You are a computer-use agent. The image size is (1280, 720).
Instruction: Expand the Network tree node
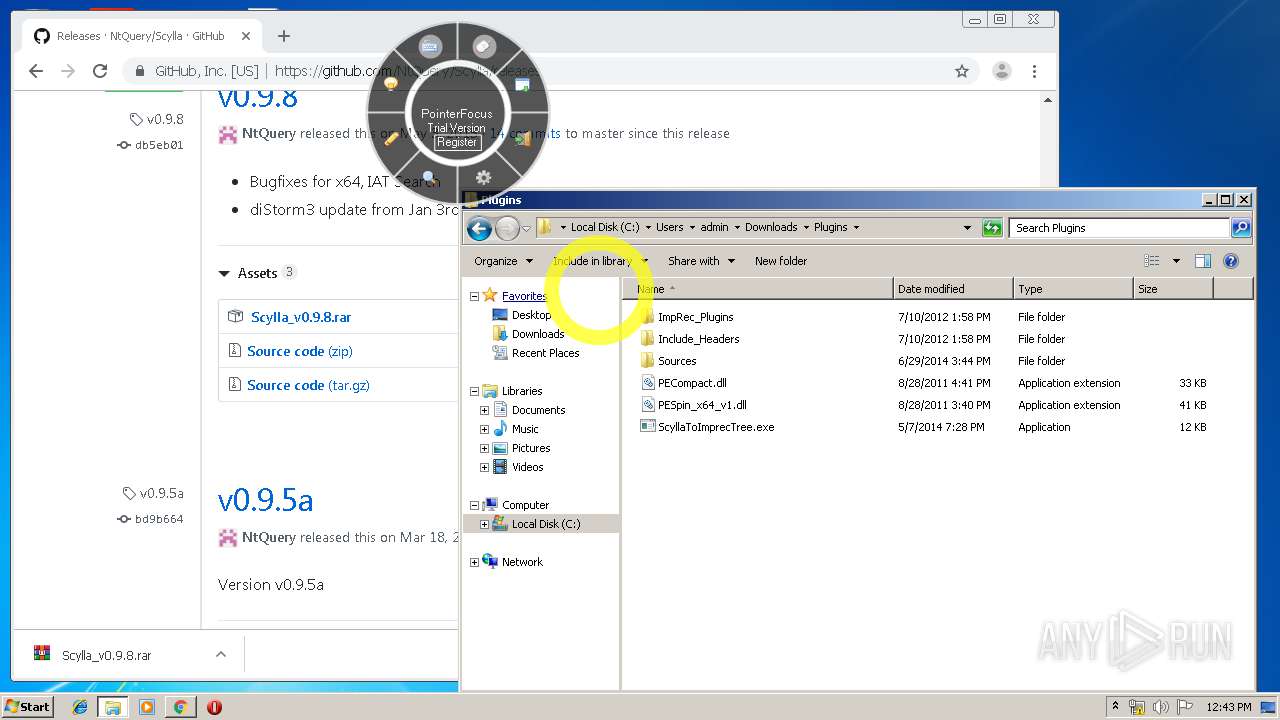coord(474,562)
